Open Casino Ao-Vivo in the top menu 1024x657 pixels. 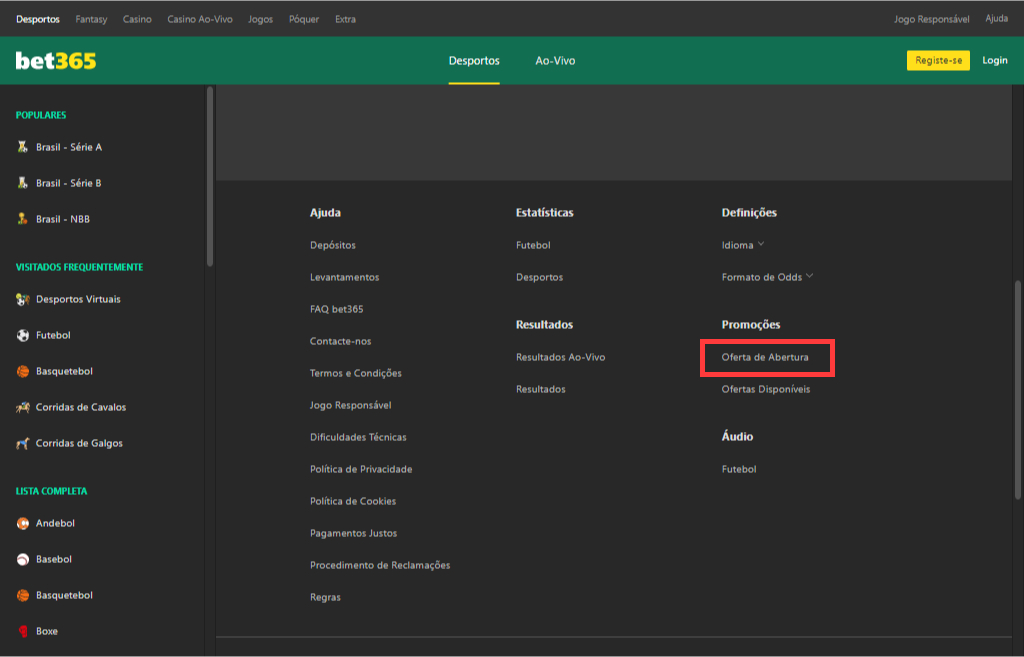(200, 19)
